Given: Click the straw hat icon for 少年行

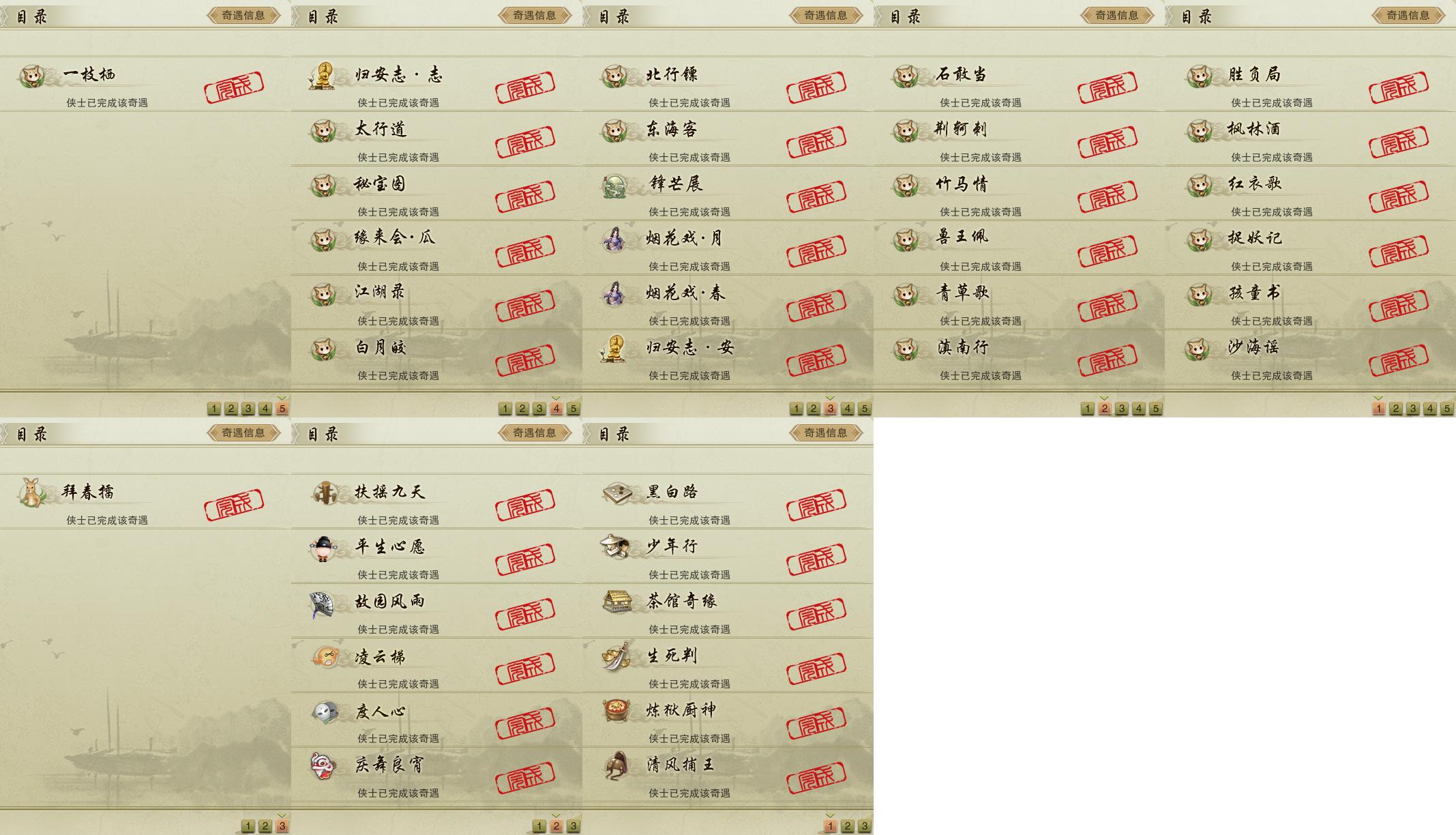Looking at the screenshot, I should pyautogui.click(x=615, y=546).
